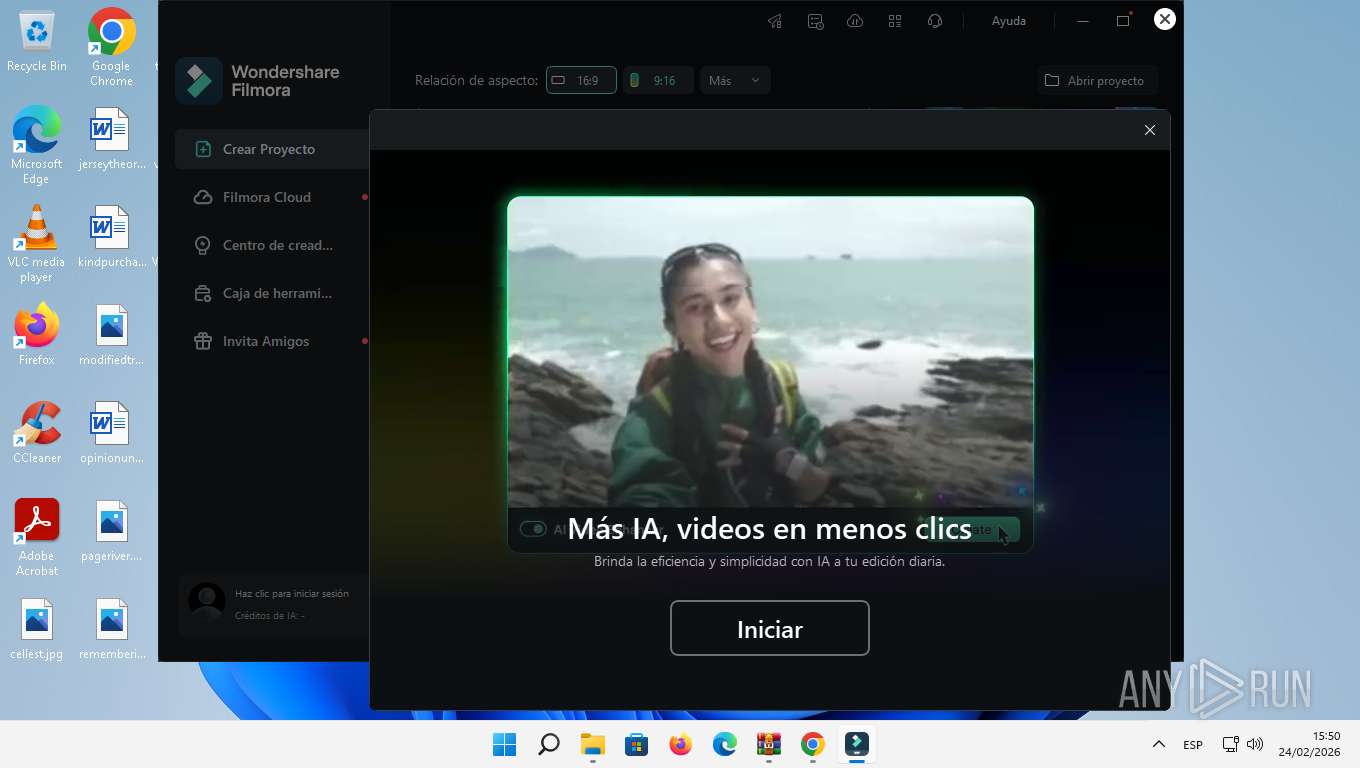Close the AI promo dialog
Viewport: 1360px width, 768px height.
coord(1150,130)
